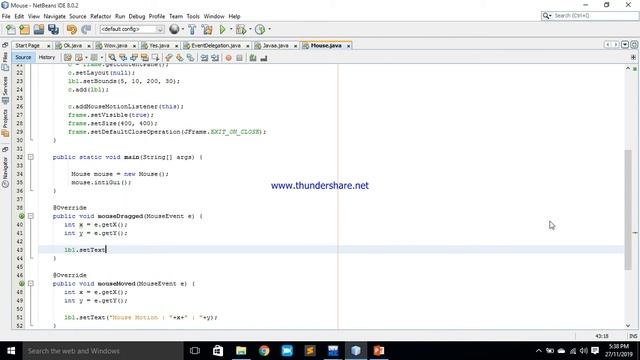Open the File menu
Viewport: 640px width, 360px height.
(6, 16)
